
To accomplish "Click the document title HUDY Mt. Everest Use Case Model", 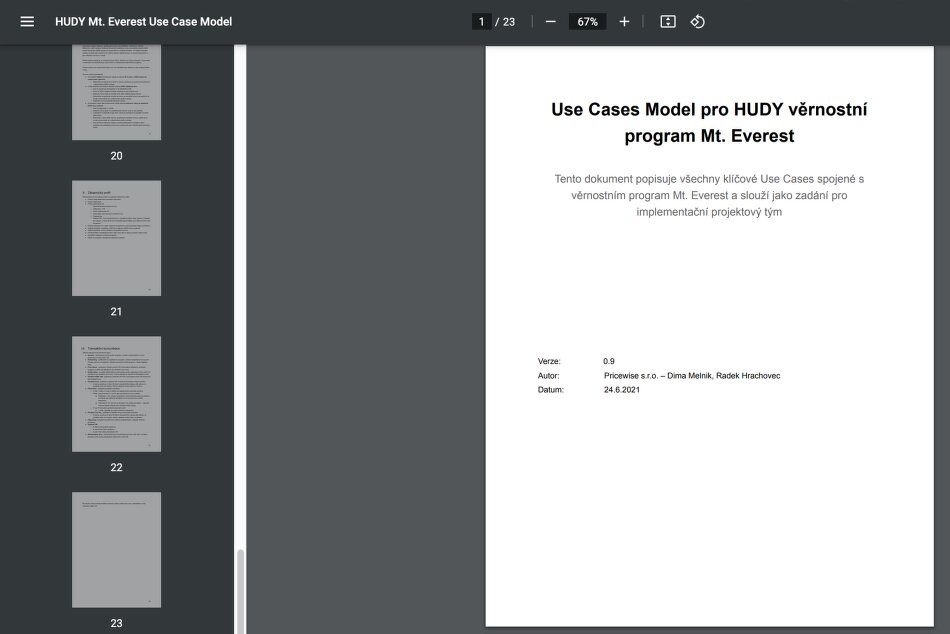I will (144, 22).
